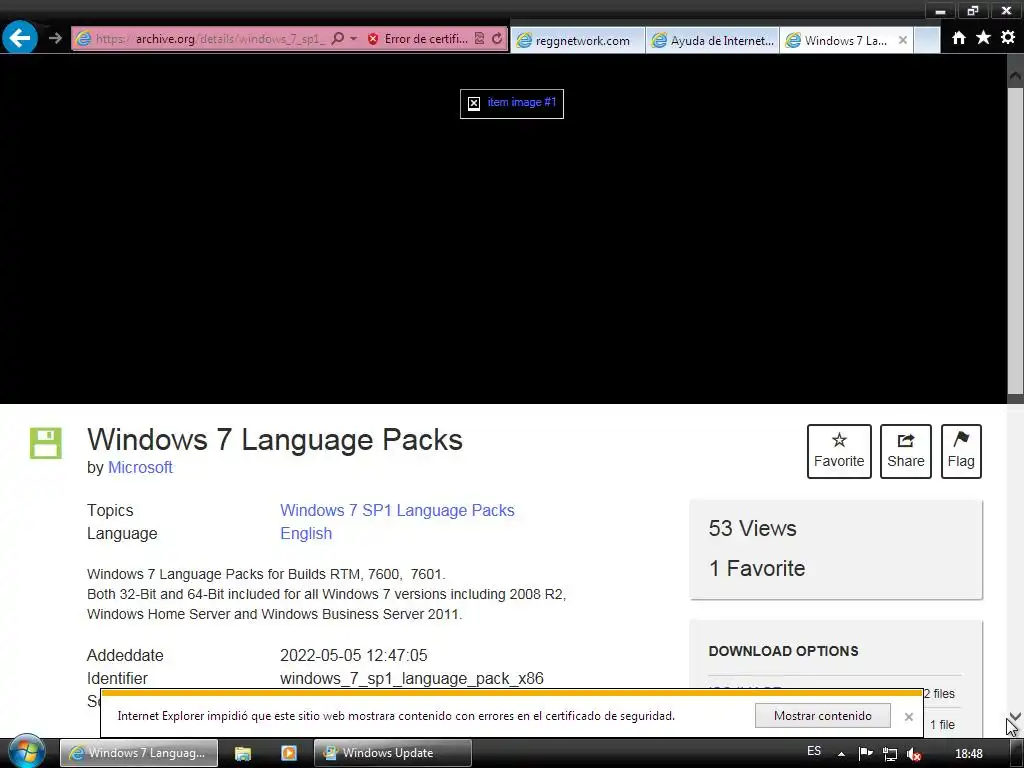Open the English language link

click(306, 534)
